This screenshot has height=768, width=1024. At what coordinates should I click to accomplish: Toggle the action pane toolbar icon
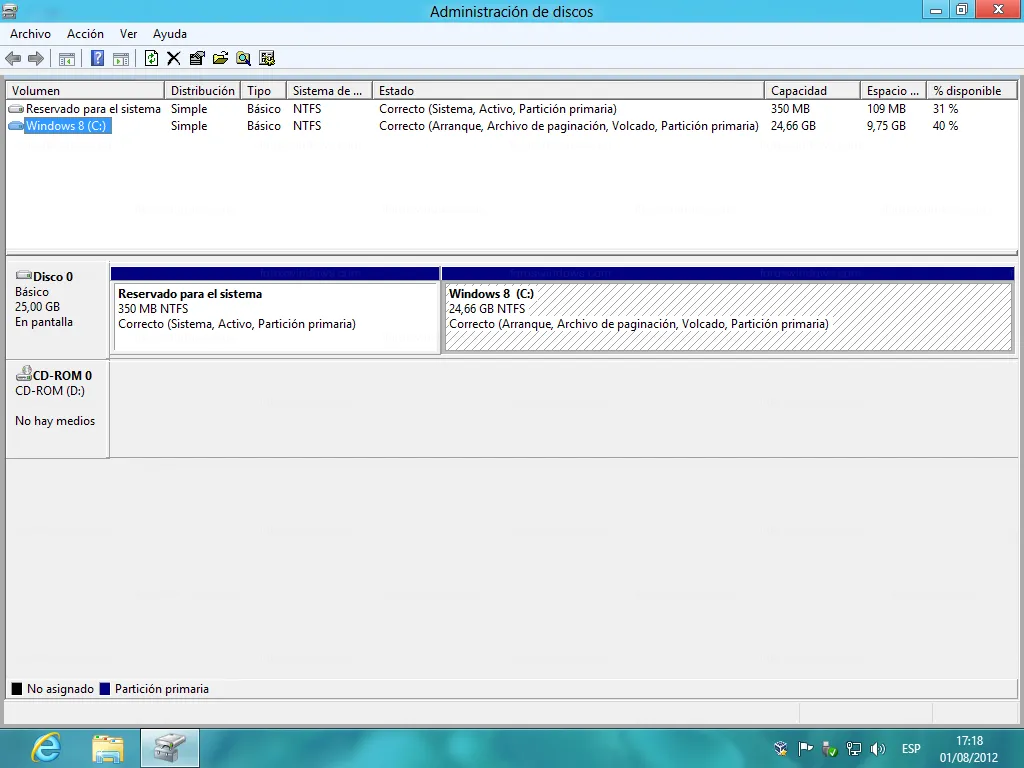tap(121, 59)
